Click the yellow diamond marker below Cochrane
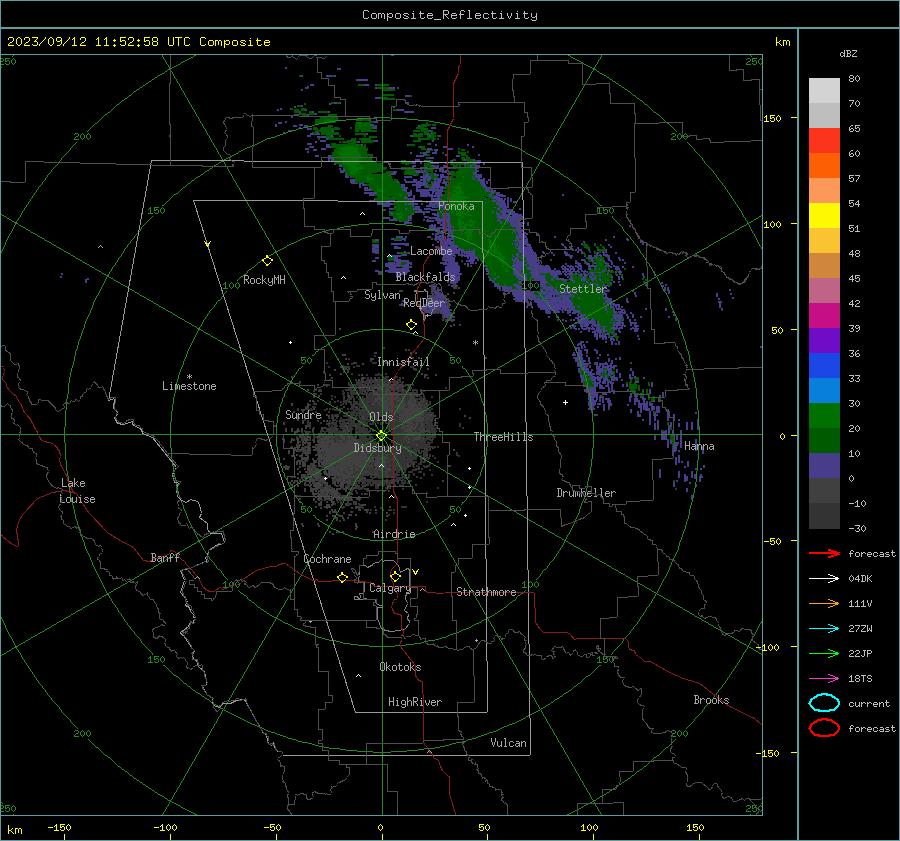The height and width of the screenshot is (841, 900). click(x=342, y=577)
